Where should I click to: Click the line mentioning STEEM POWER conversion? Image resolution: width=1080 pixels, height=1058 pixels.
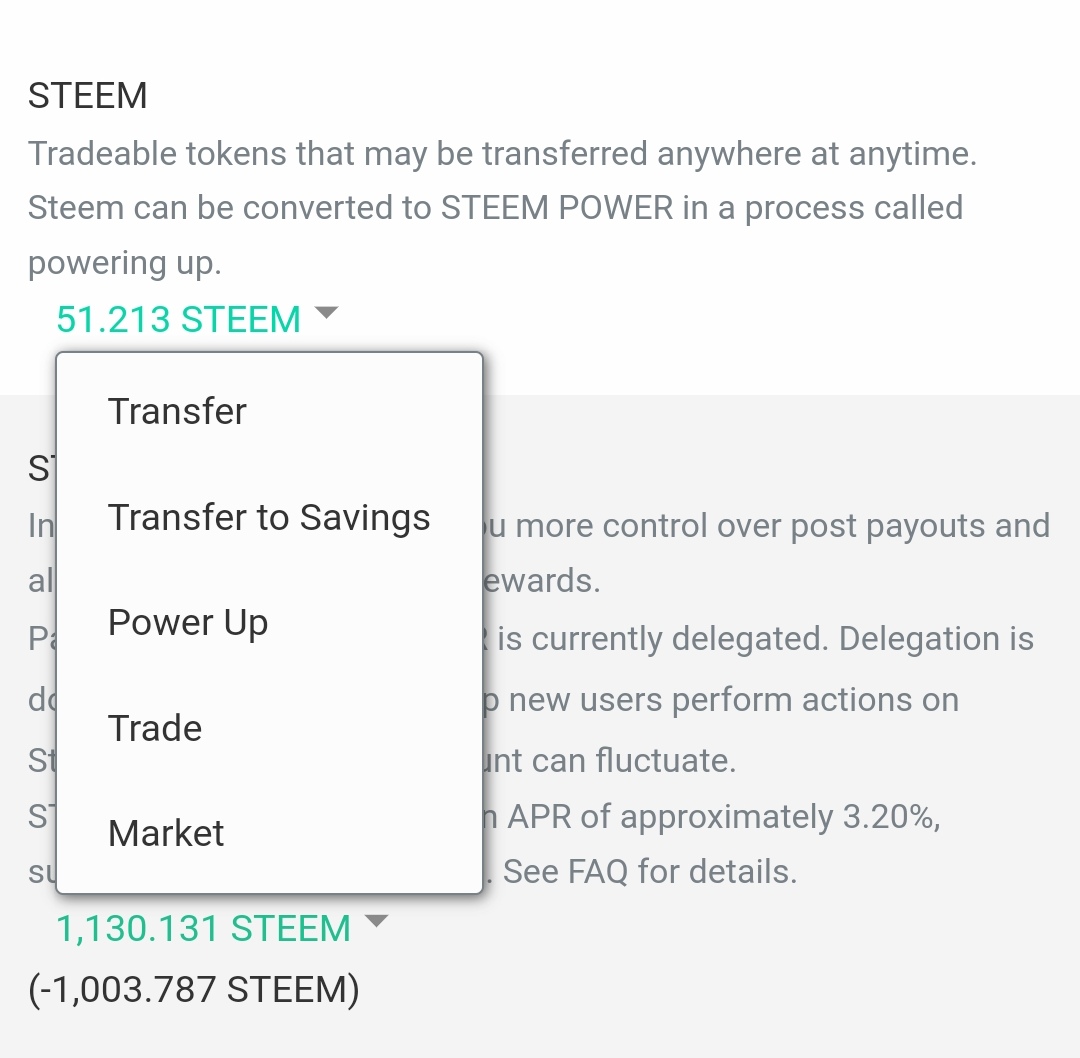pyautogui.click(x=495, y=208)
